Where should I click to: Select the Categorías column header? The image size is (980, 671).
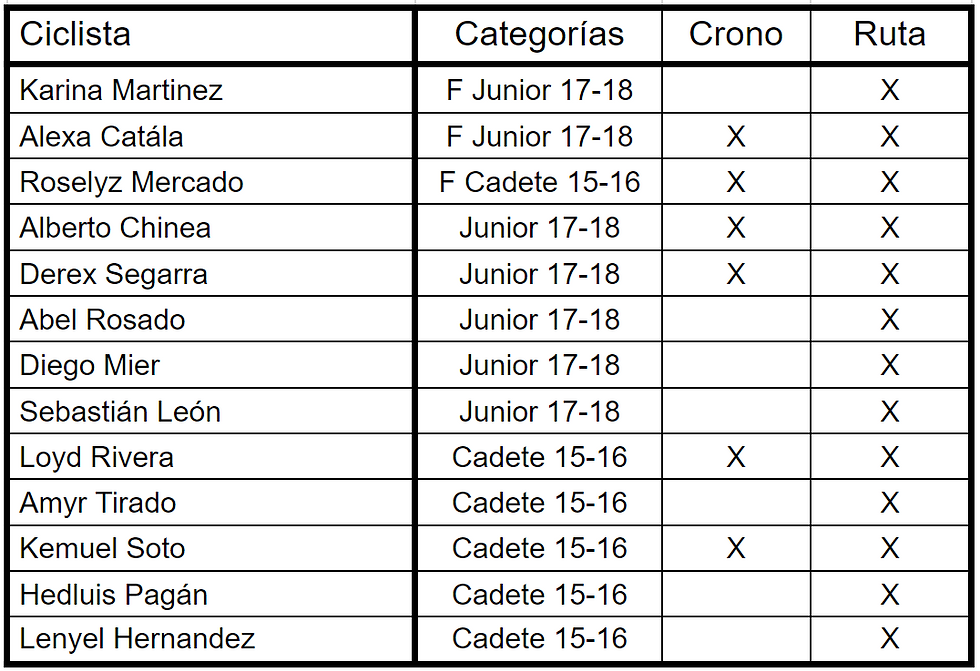[x=539, y=35]
